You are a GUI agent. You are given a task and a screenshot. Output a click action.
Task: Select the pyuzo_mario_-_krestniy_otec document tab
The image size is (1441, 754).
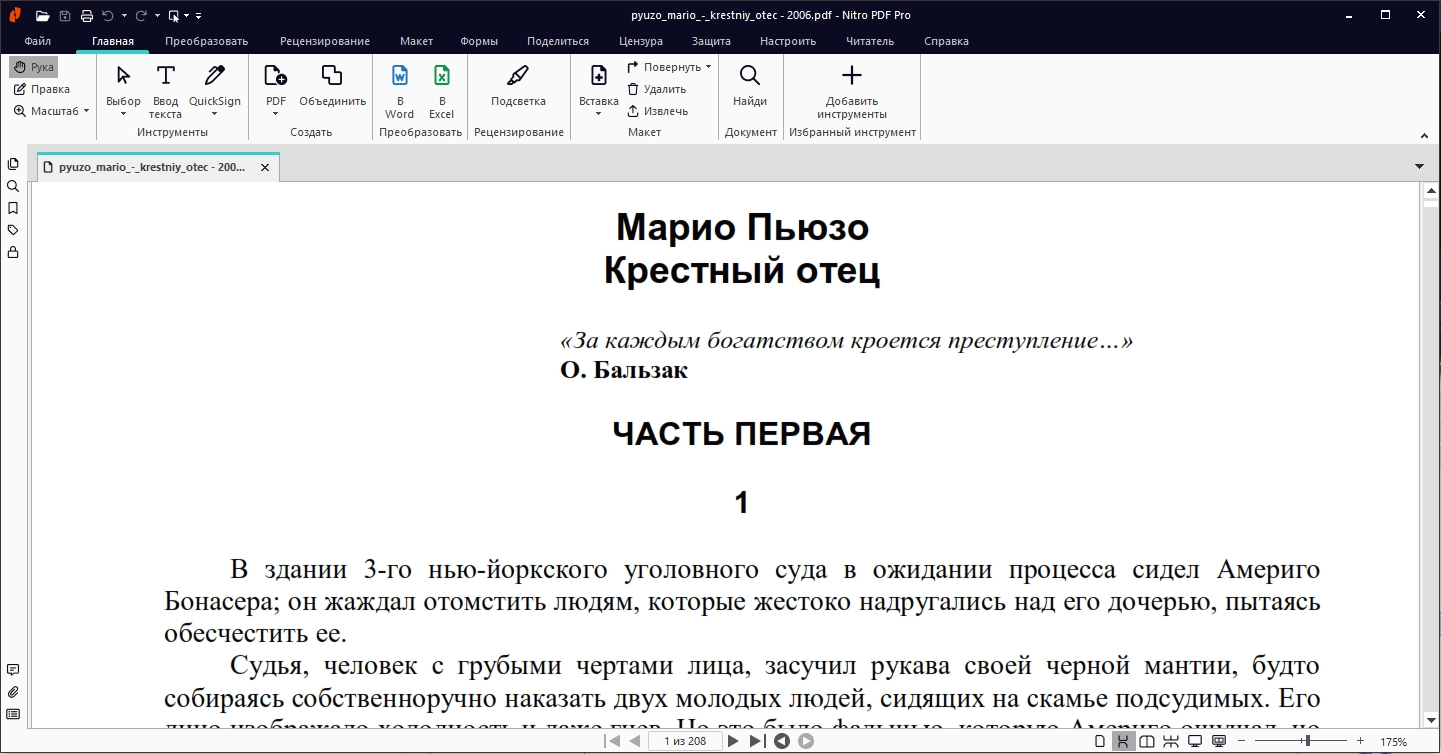point(152,168)
